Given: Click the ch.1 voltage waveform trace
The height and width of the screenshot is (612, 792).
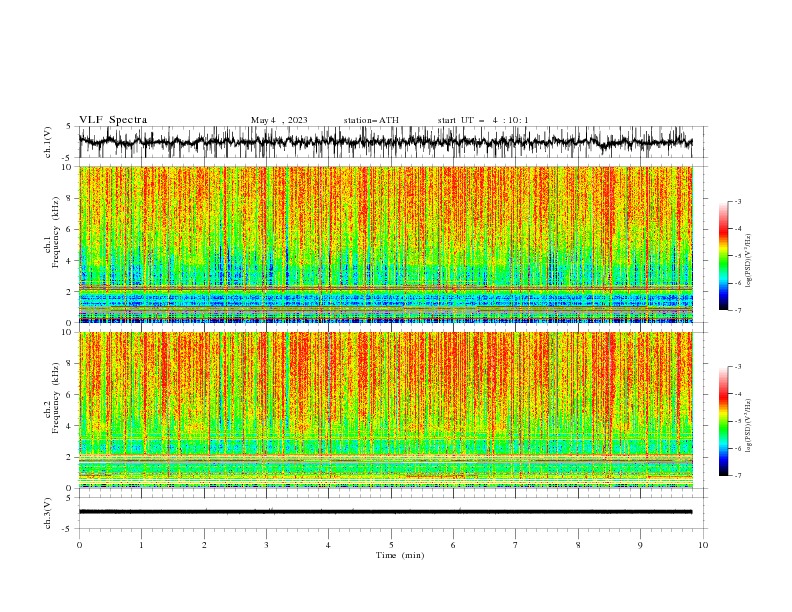Looking at the screenshot, I should click(385, 142).
